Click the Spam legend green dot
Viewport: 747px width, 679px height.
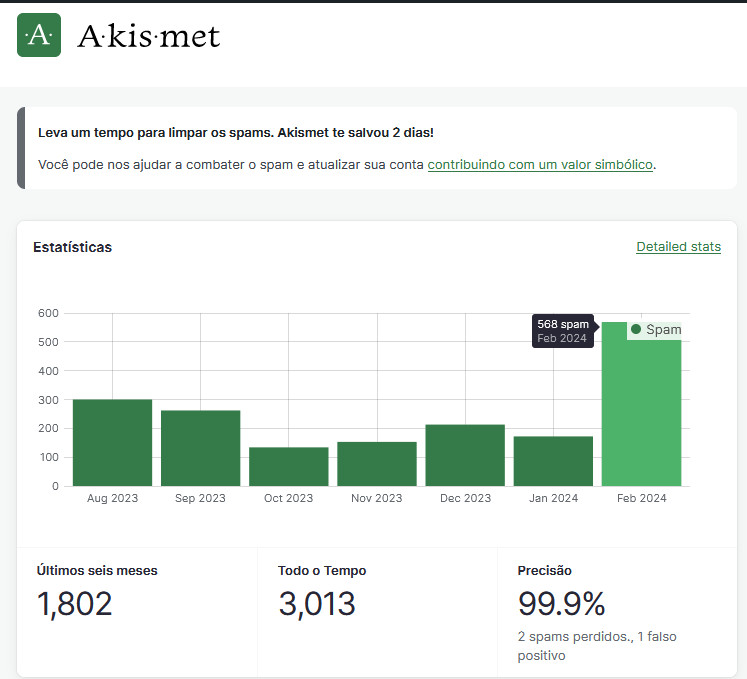coord(636,329)
